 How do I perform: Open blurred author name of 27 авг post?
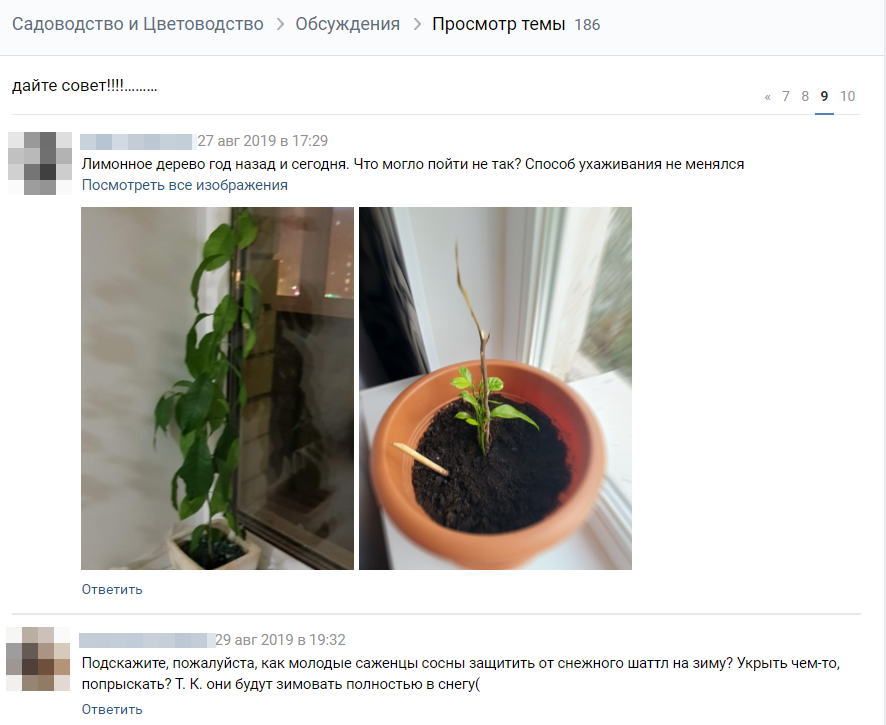coord(137,141)
